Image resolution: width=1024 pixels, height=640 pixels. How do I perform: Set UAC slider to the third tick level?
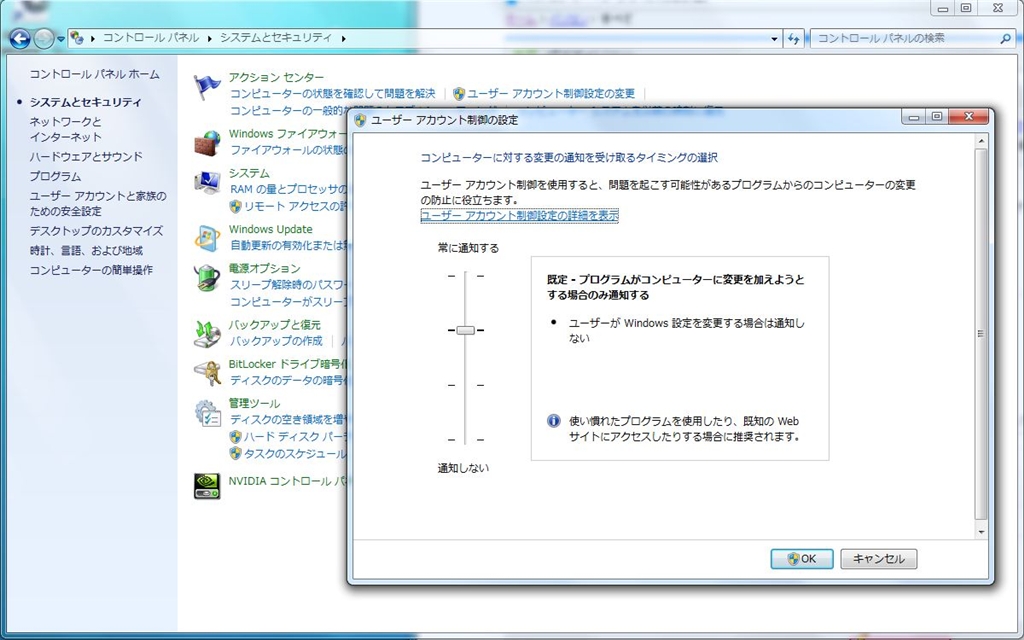[466, 385]
